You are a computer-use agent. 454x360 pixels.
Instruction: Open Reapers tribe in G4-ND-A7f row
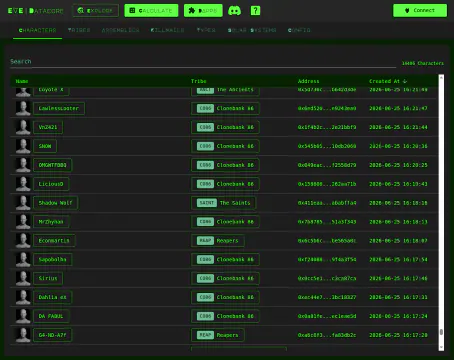click(x=218, y=335)
